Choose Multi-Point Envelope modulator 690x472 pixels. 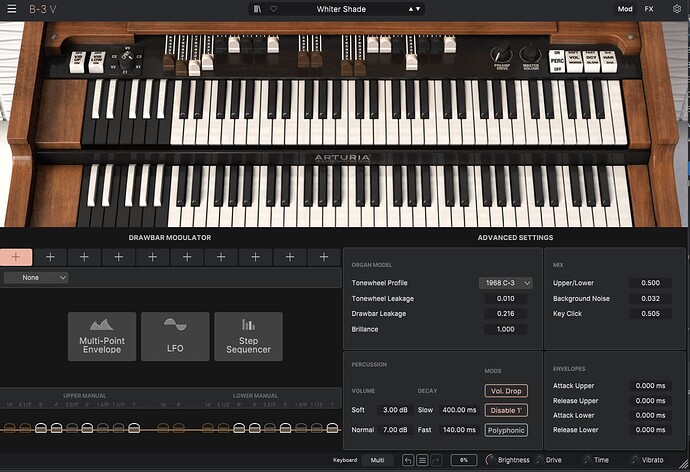[102, 337]
